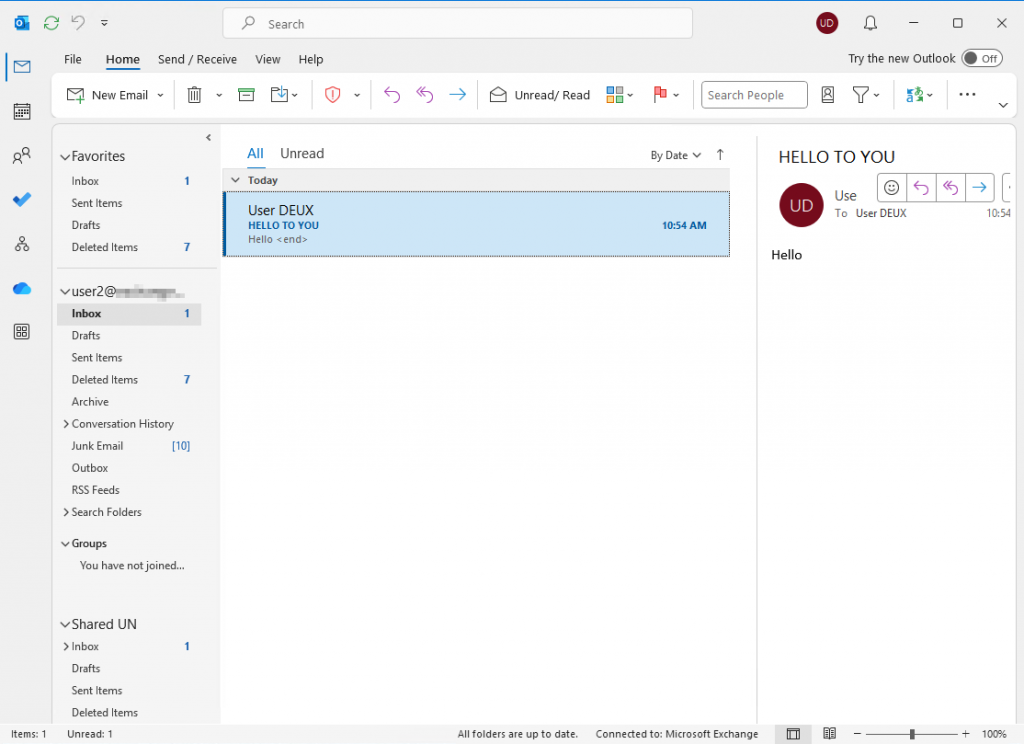Viewport: 1024px width, 744px height.
Task: Forward the message using the Forward arrow icon
Action: (x=457, y=94)
